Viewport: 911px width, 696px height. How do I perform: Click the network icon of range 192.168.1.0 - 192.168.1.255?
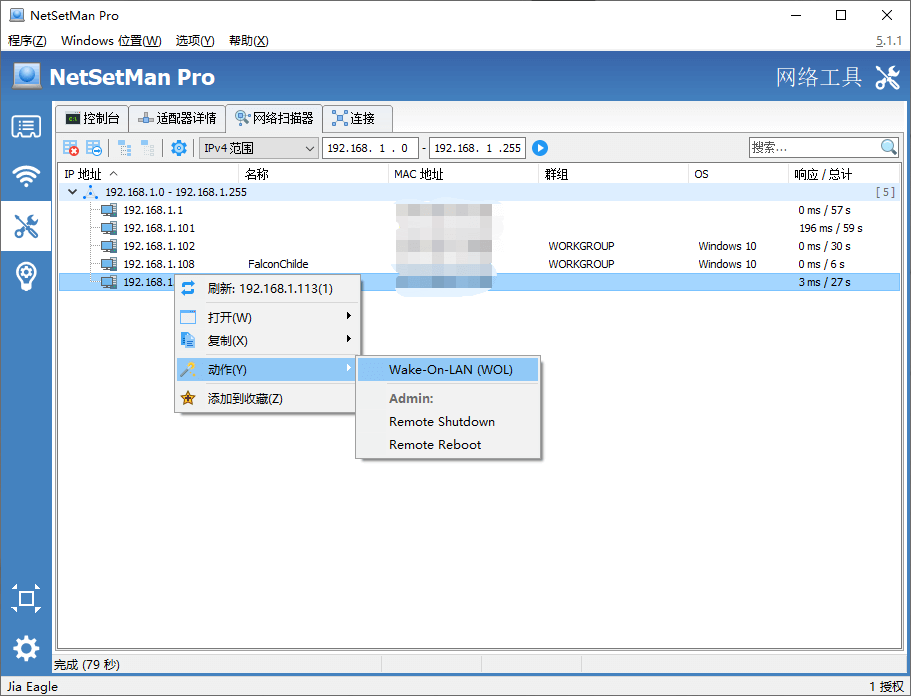pyautogui.click(x=90, y=192)
